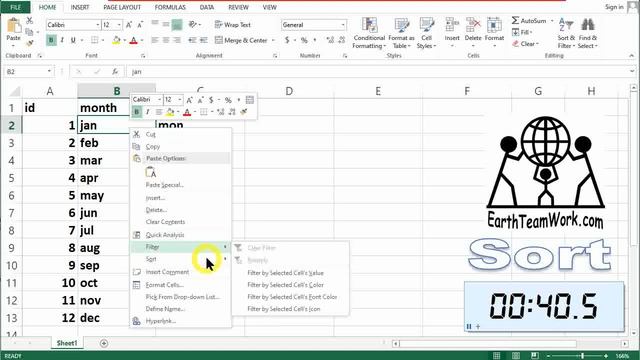Open Sort & Filter menu in ribbon
The height and width of the screenshot is (360, 640).
pyautogui.click(x=566, y=33)
